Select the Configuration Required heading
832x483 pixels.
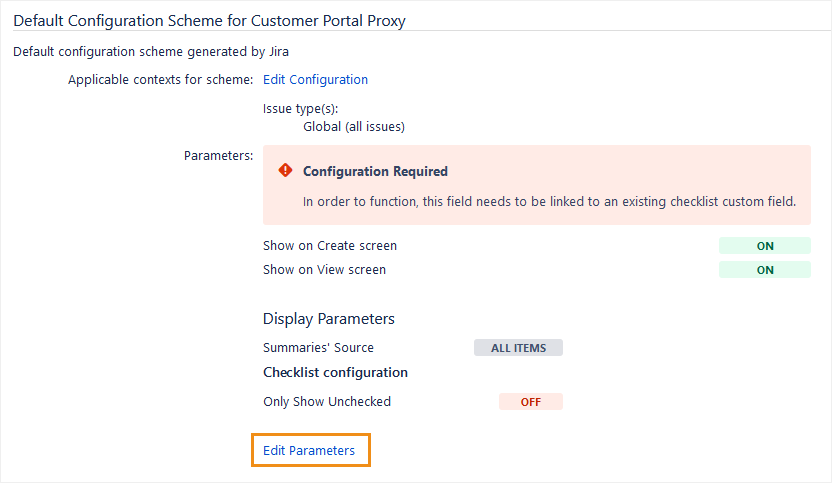tap(375, 172)
